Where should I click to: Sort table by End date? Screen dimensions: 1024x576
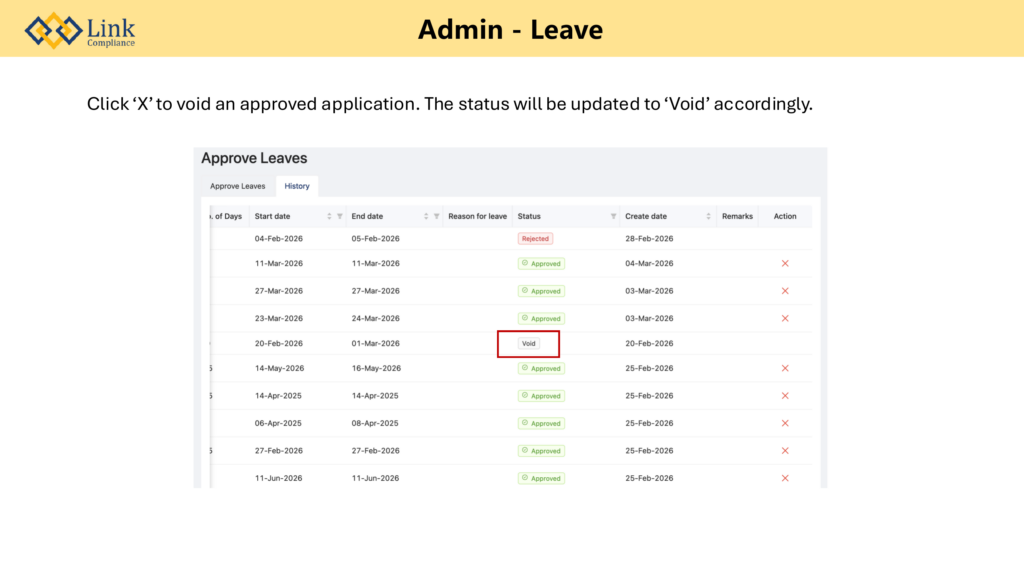[x=426, y=216]
